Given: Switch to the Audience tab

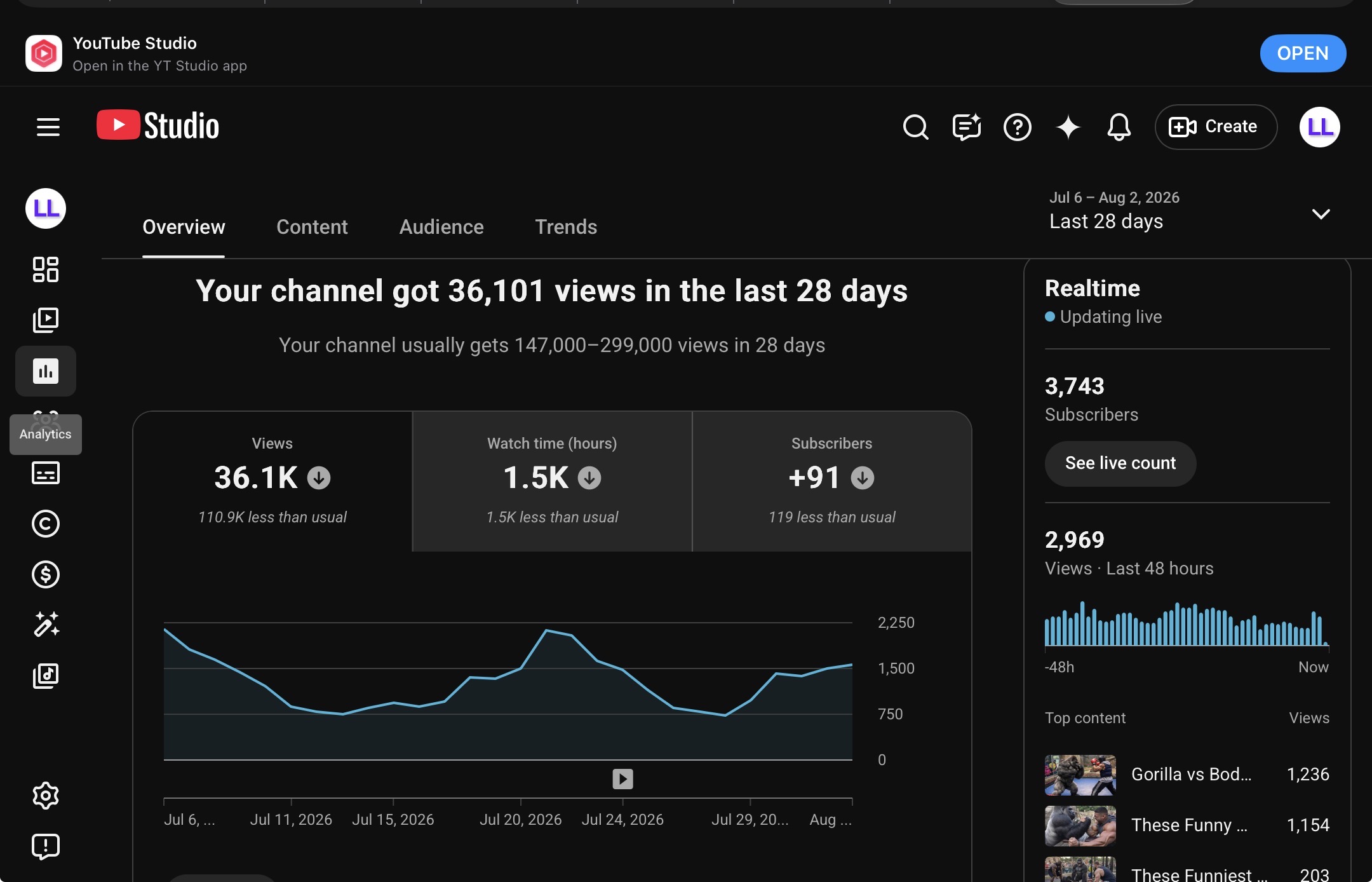Looking at the screenshot, I should 441,227.
